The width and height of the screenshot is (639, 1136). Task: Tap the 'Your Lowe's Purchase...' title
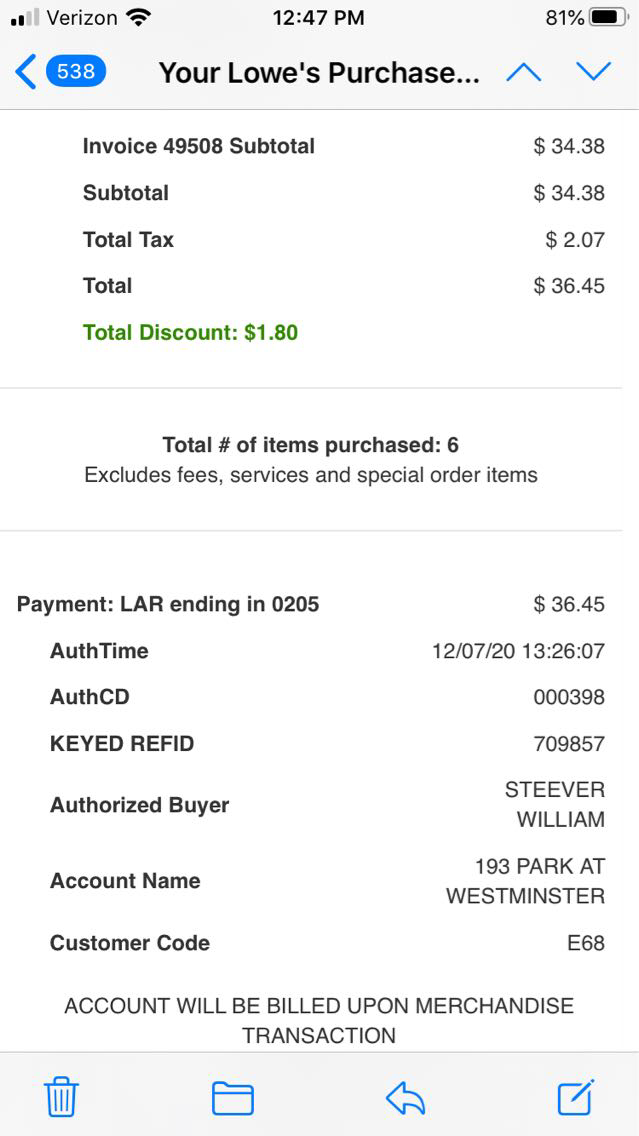[319, 73]
